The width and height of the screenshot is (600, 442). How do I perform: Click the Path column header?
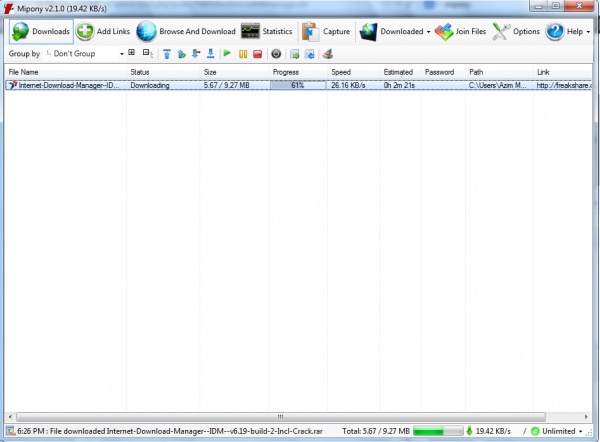pyautogui.click(x=499, y=72)
